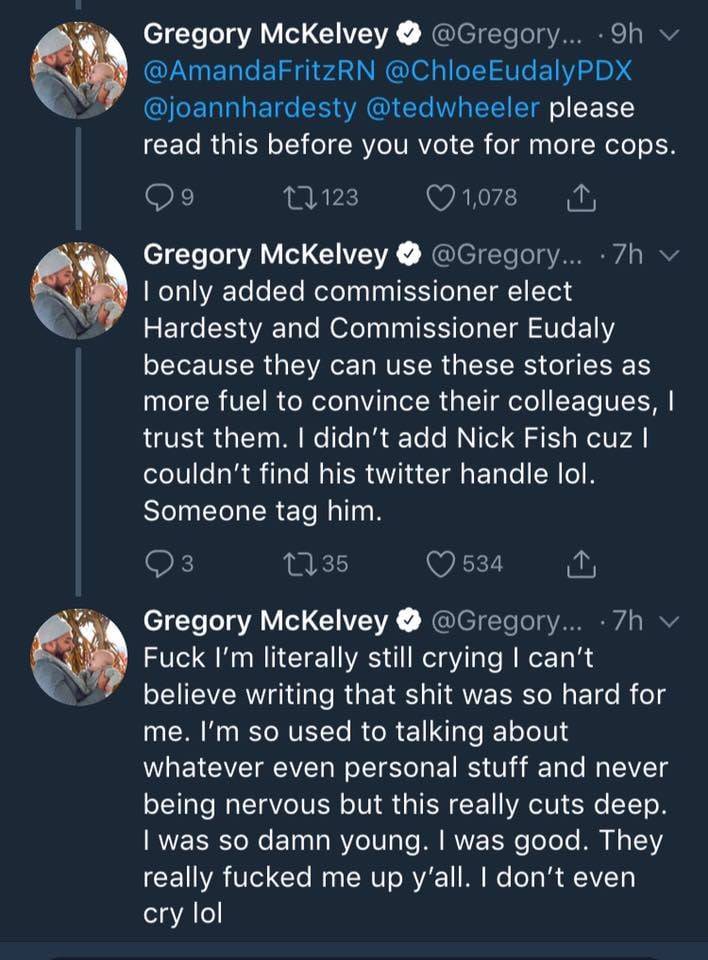Image resolution: width=708 pixels, height=960 pixels.
Task: Expand options chevron on second tweet
Action: (x=670, y=255)
